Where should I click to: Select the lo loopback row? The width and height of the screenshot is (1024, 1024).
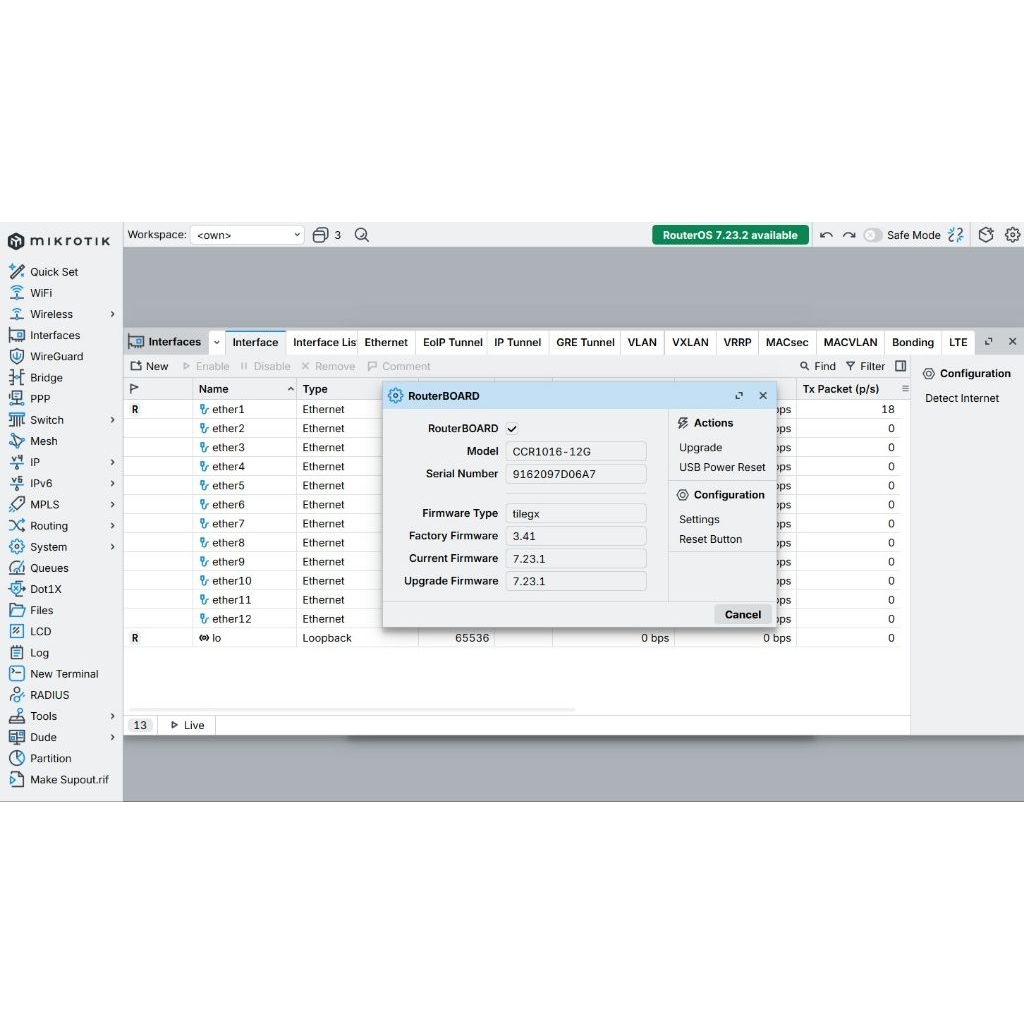click(513, 638)
